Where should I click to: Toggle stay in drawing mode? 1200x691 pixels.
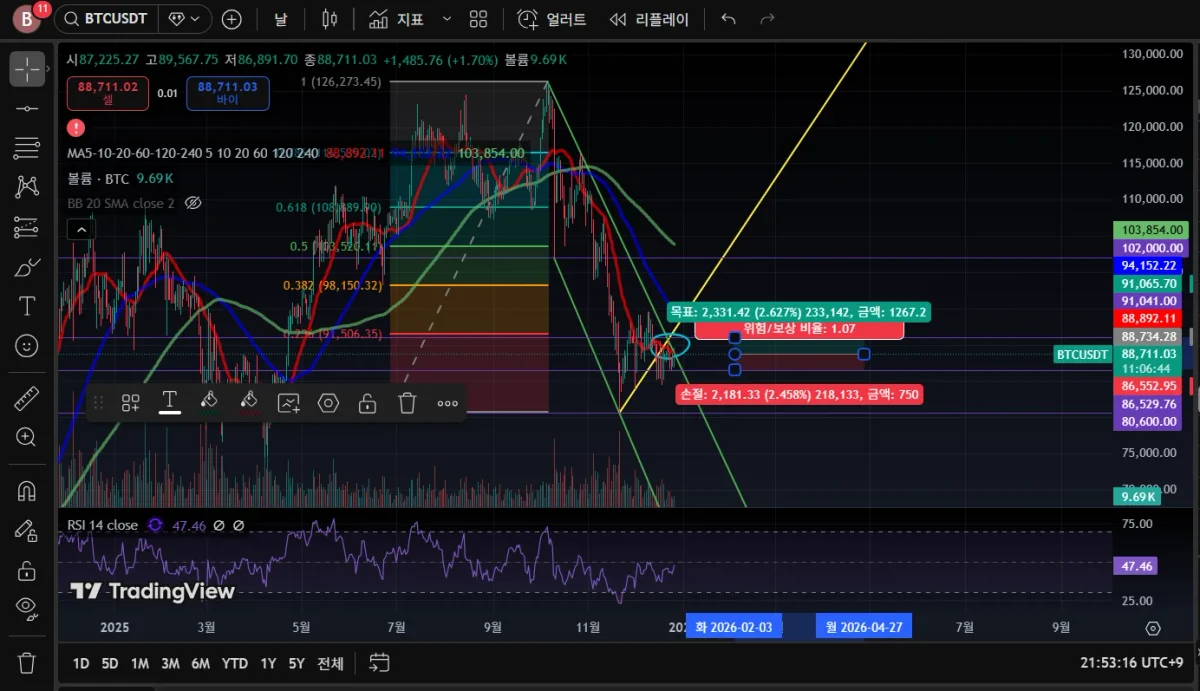click(x=27, y=531)
